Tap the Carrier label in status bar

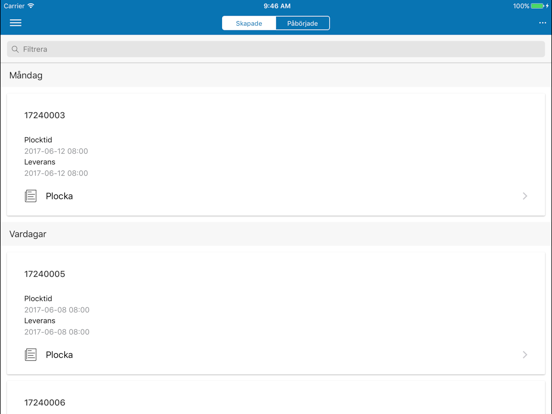pyautogui.click(x=14, y=6)
